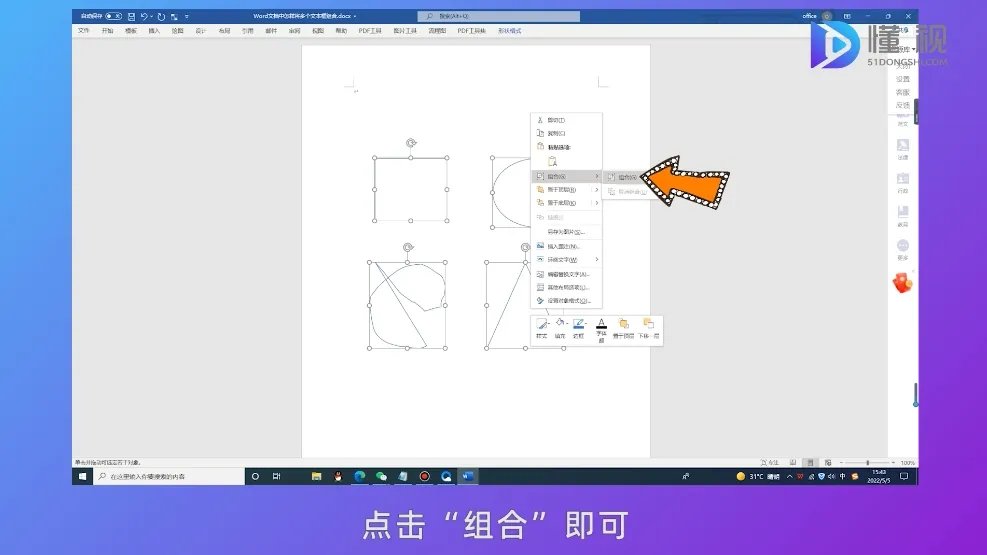Click the 填充 (Fill) bucket icon
987x555 pixels.
click(560, 324)
